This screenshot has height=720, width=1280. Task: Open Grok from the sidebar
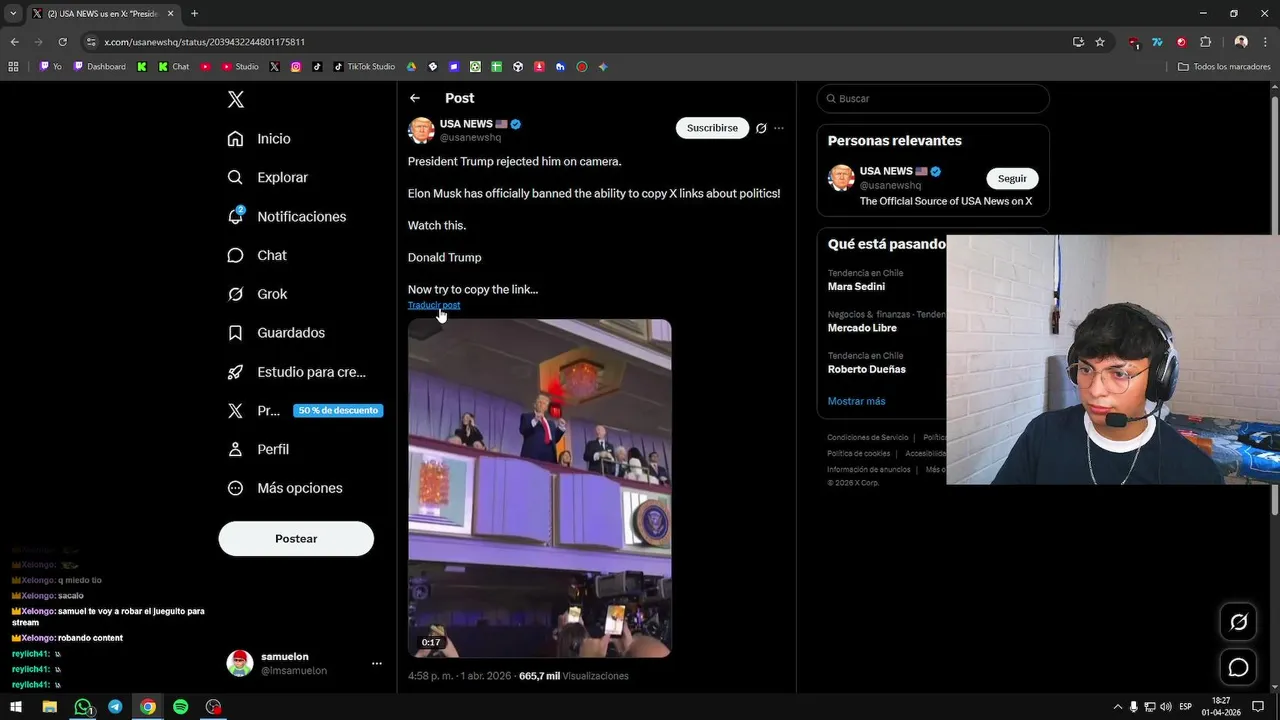tap(257, 294)
